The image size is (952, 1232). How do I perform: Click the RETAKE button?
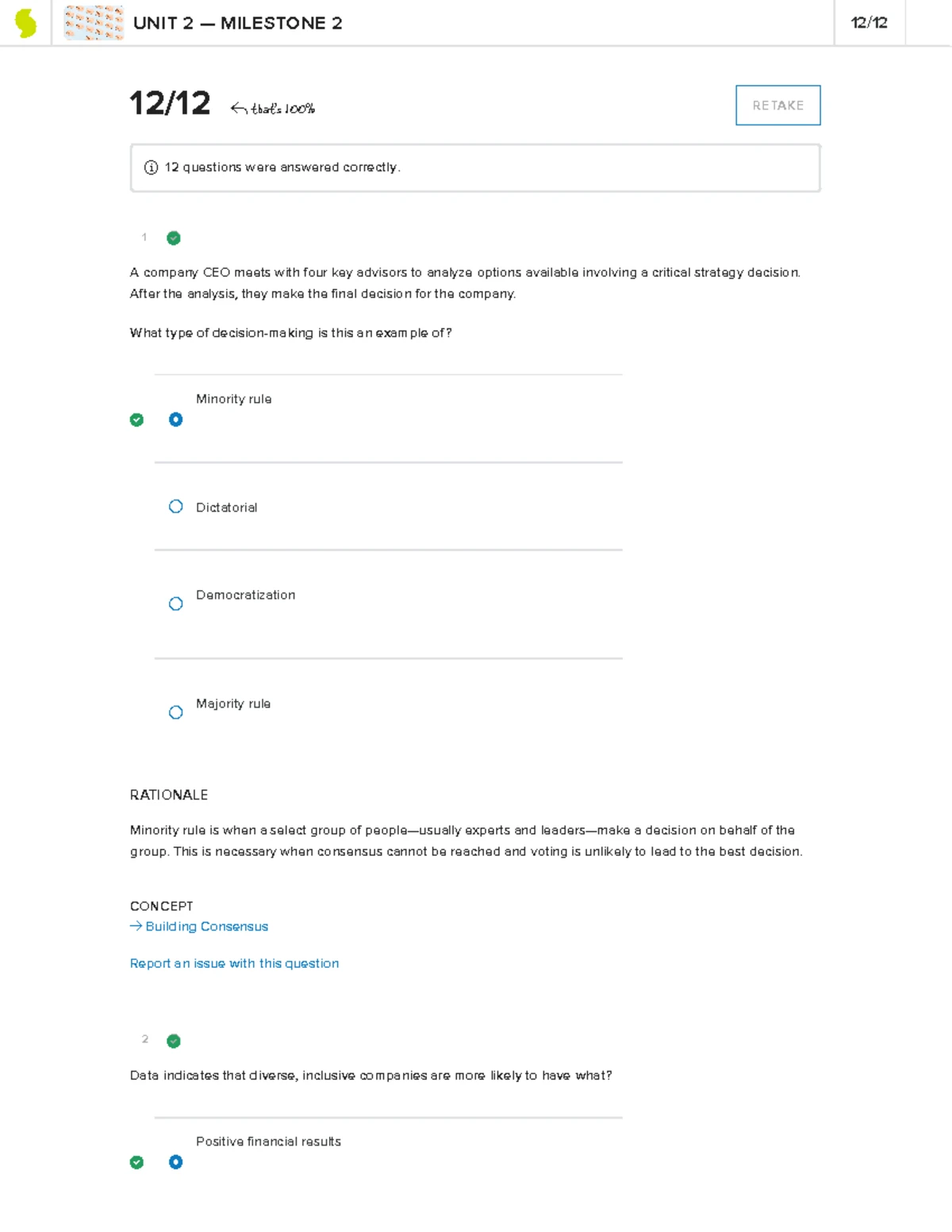777,104
